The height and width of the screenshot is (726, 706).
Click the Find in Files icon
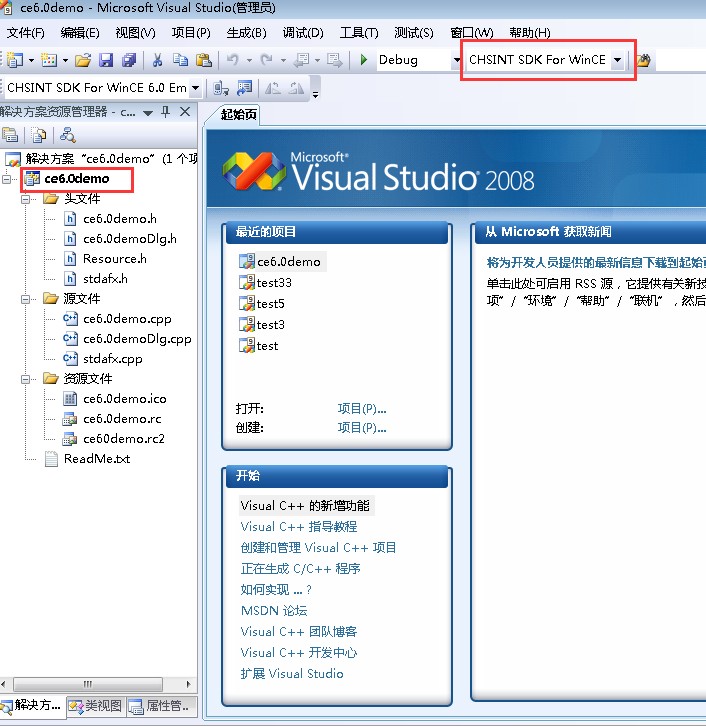click(644, 60)
